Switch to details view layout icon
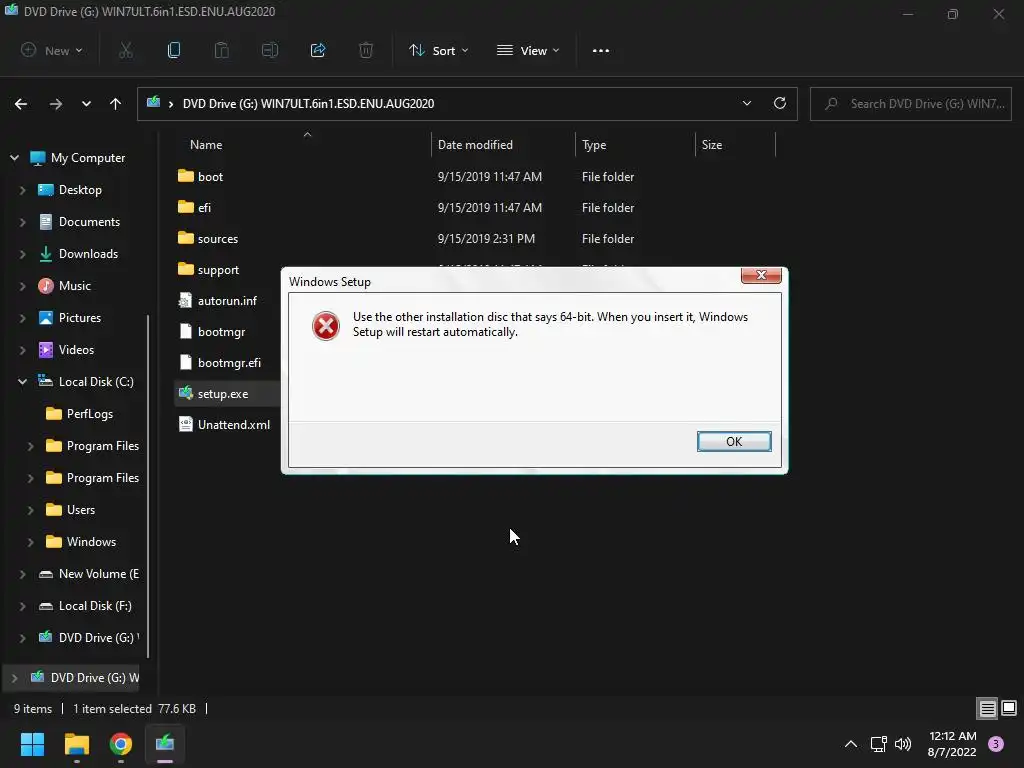1024x768 pixels. (987, 709)
